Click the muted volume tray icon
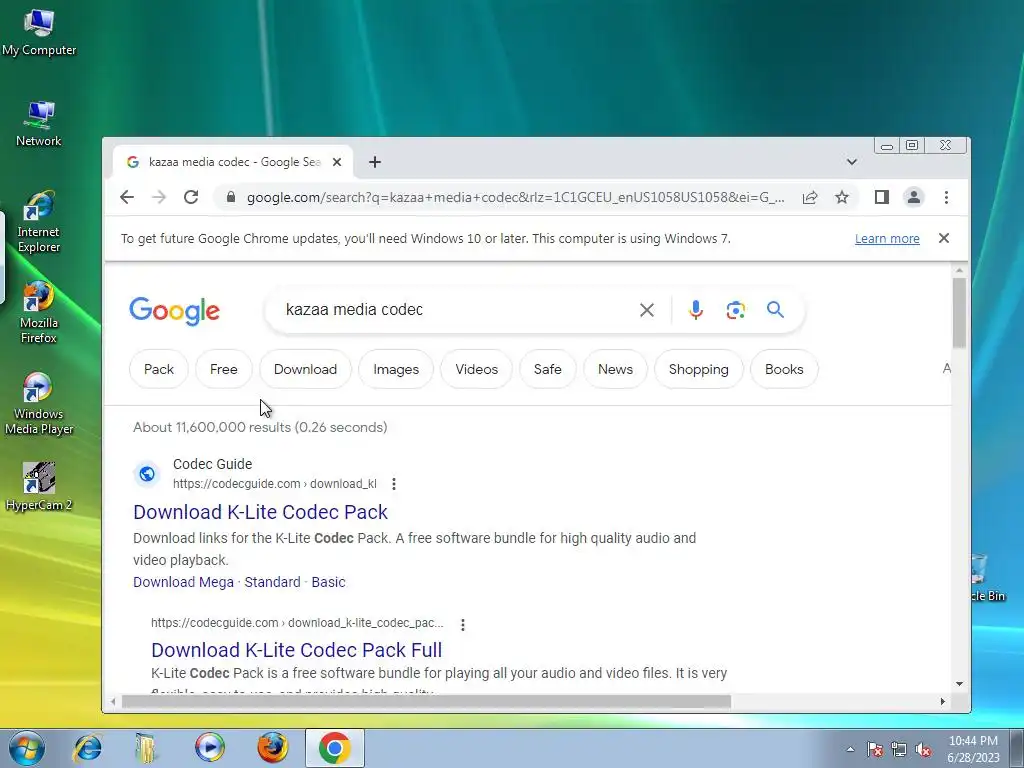The height and width of the screenshot is (768, 1024). tap(923, 749)
